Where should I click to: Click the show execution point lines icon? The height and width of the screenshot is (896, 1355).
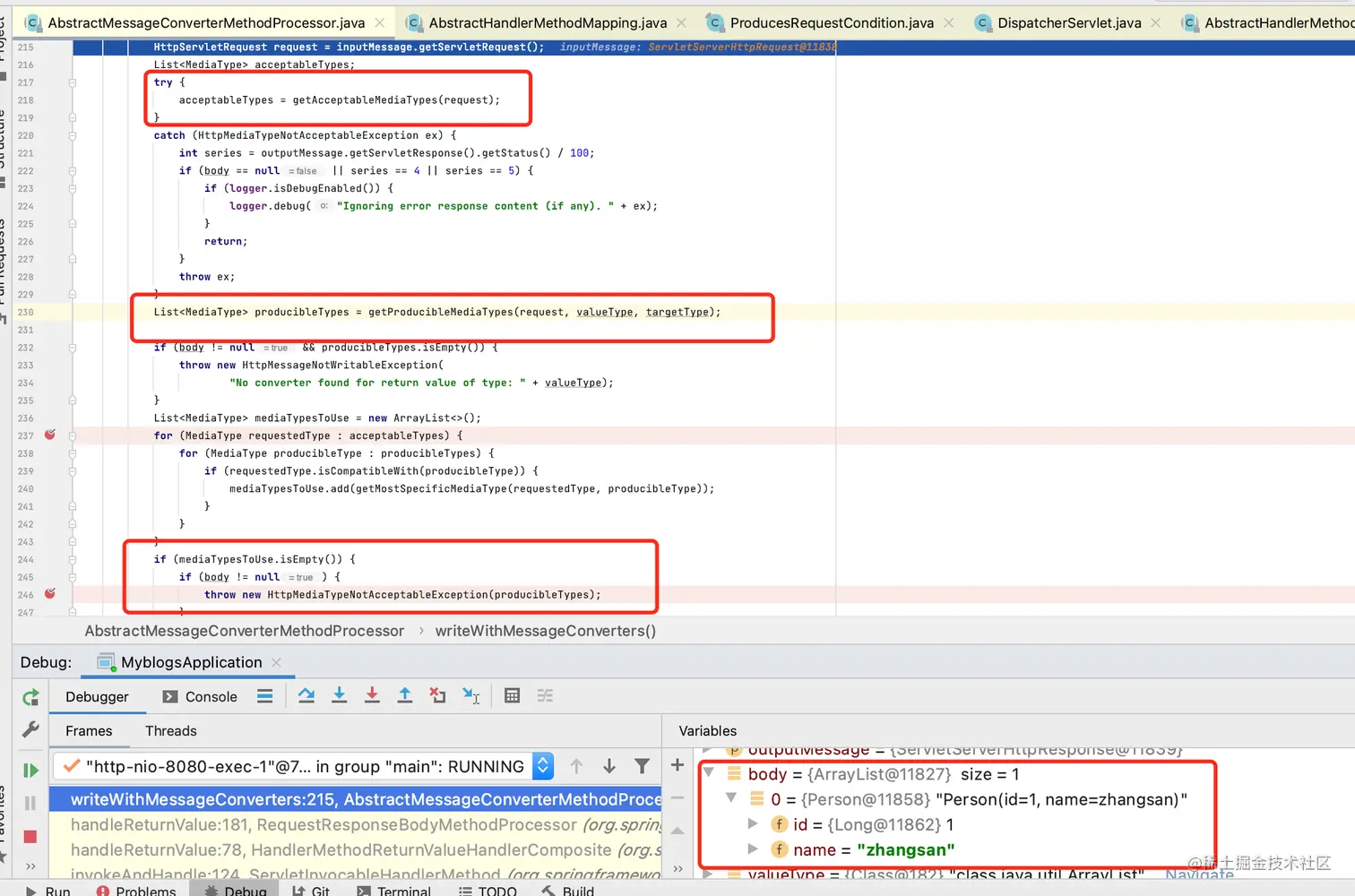pyautogui.click(x=264, y=696)
